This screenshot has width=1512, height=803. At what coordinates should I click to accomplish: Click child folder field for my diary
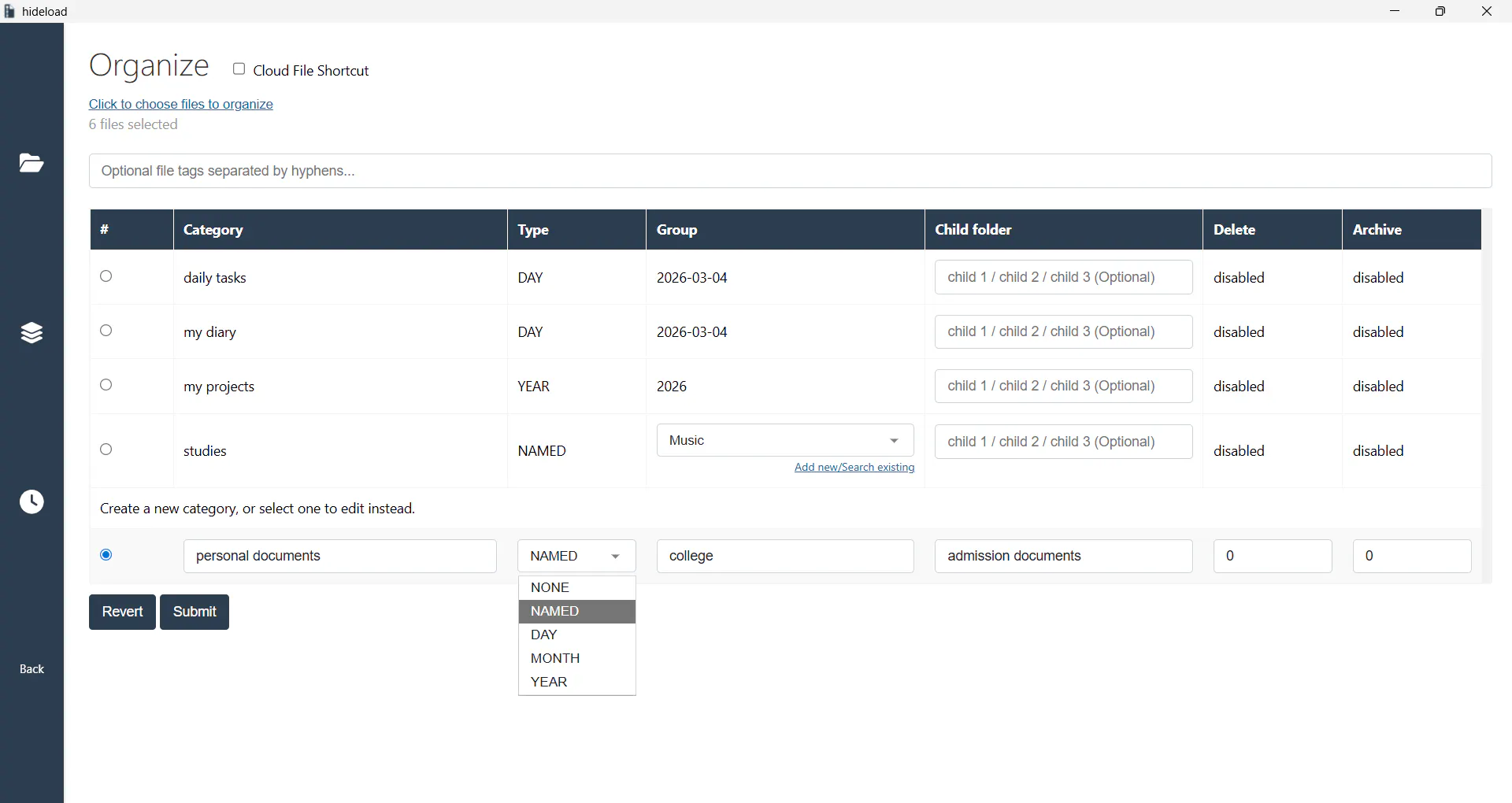click(1063, 331)
